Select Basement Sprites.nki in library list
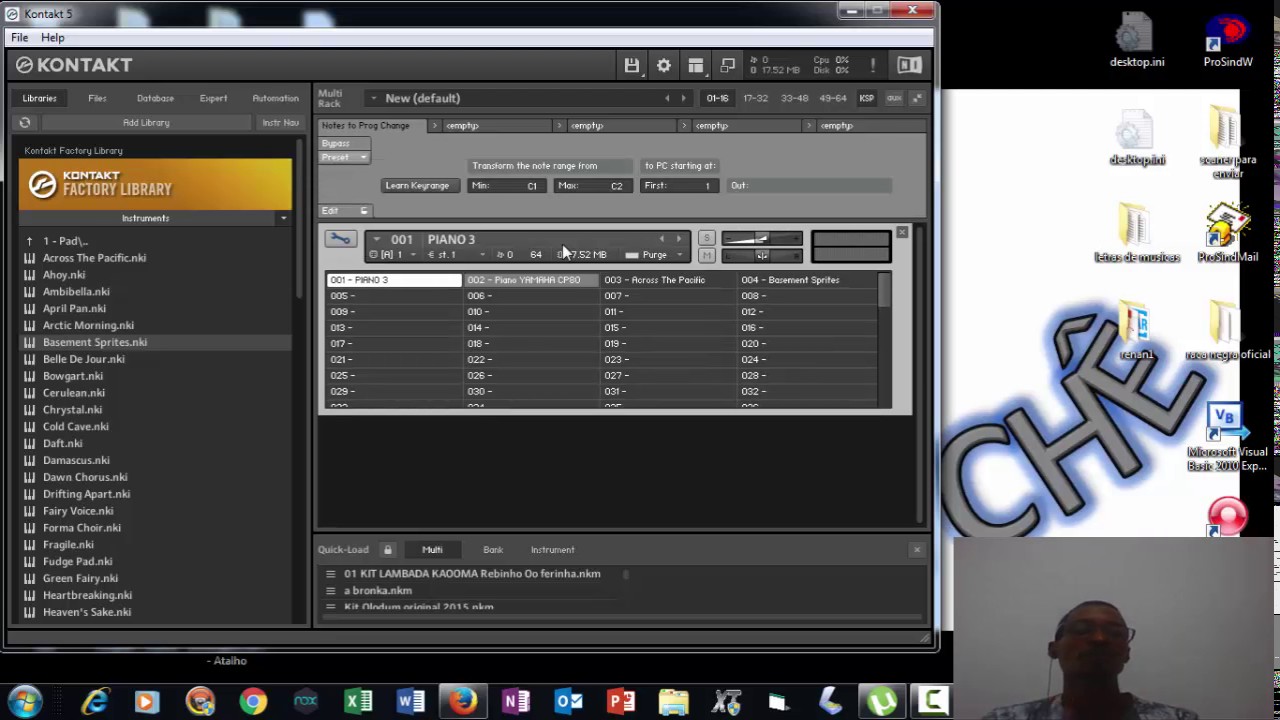This screenshot has width=1280, height=720. (155, 342)
